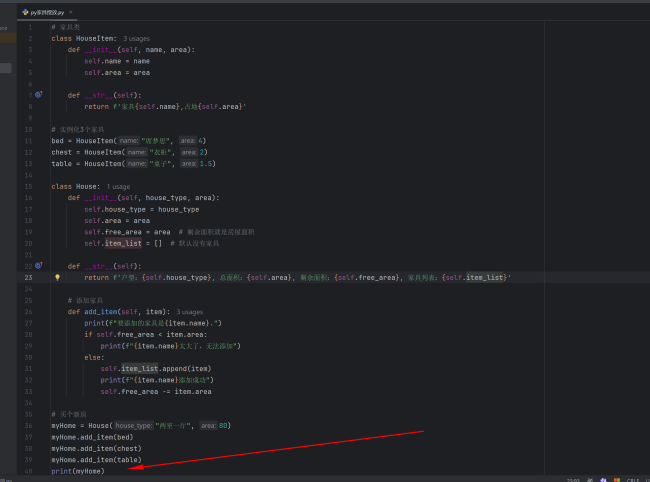Click line number 1 in the gutter
This screenshot has height=482, width=650.
(x=30, y=27)
